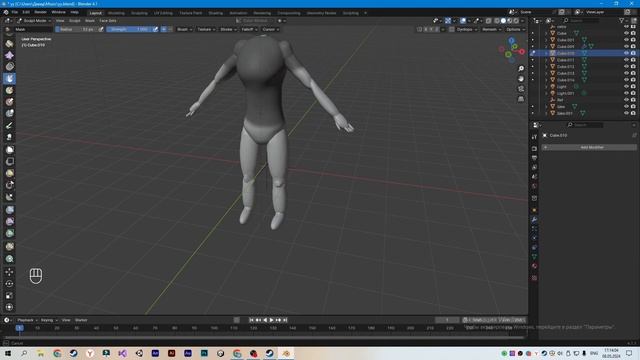
Task: Select the Rotate tool in left toolbar
Action: (x=9, y=284)
